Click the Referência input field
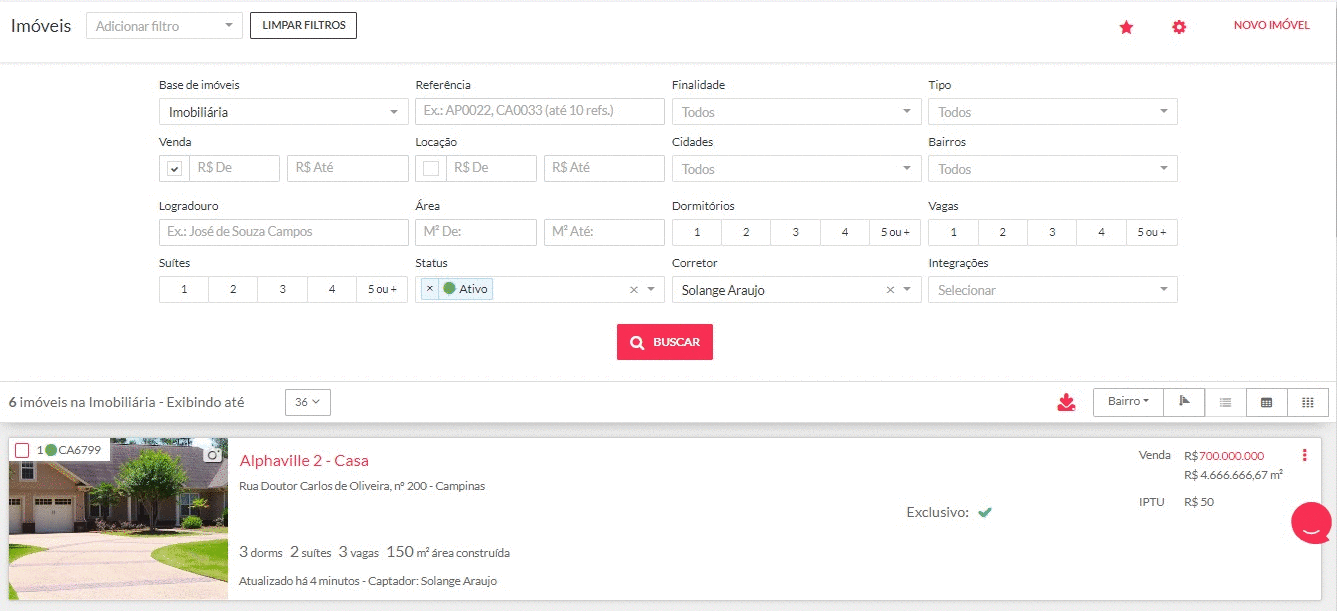1337x611 pixels. (540, 111)
